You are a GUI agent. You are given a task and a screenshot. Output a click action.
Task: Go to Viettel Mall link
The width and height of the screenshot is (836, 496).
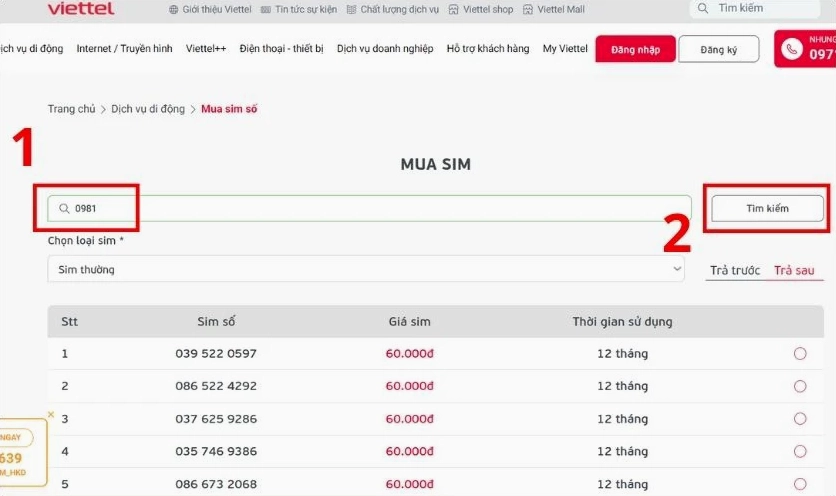561,10
